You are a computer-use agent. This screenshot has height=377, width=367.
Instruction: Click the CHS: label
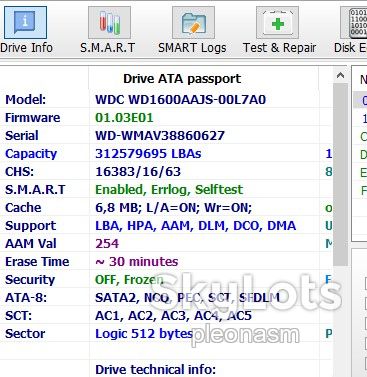point(19,172)
